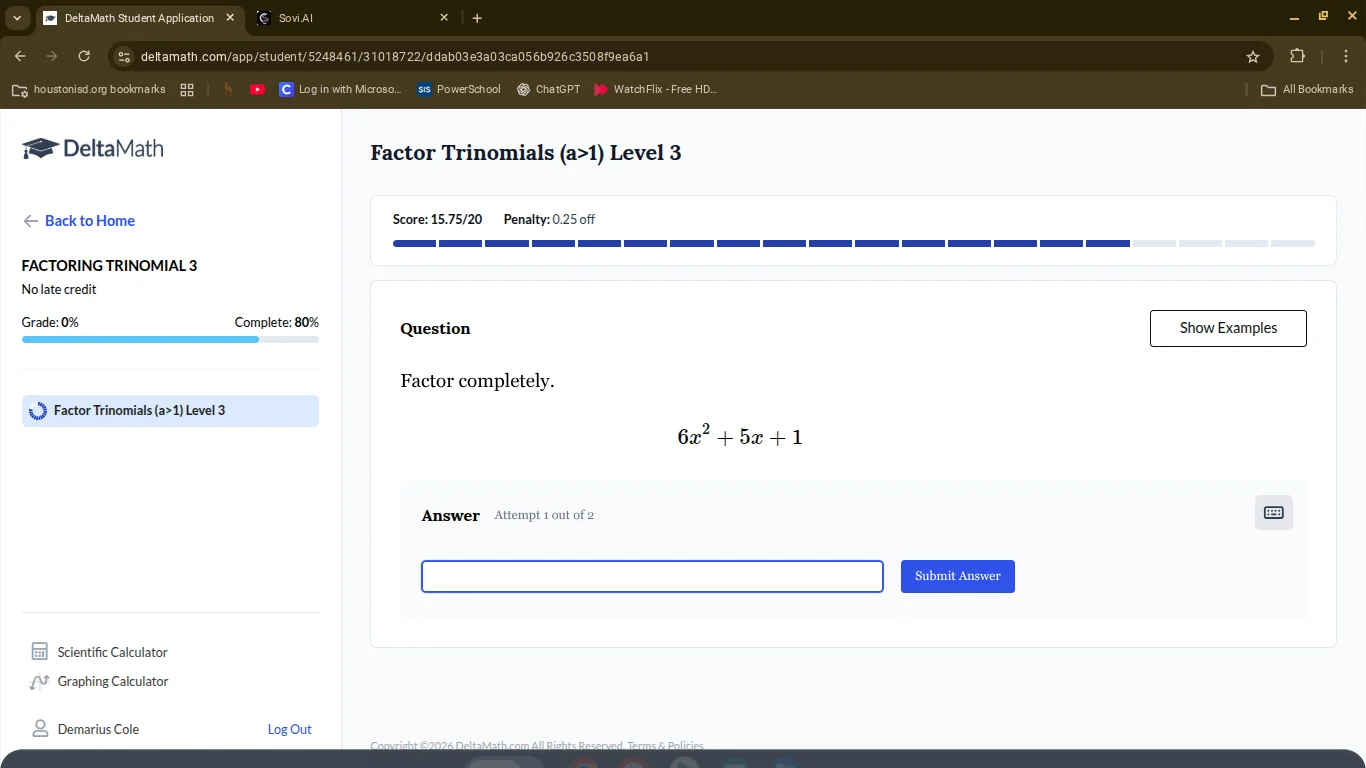1366x768 pixels.
Task: Click the Complete: 80% label
Action: pos(277,322)
